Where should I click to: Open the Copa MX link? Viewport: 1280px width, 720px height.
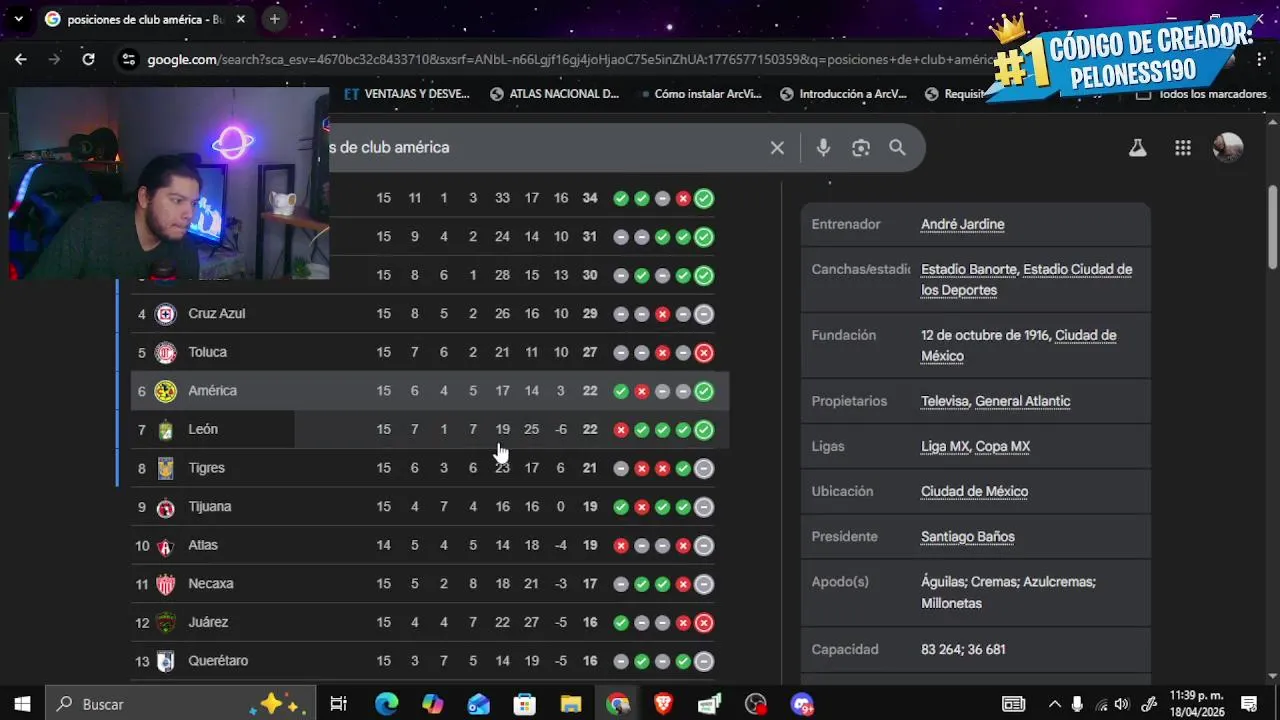tap(1003, 446)
